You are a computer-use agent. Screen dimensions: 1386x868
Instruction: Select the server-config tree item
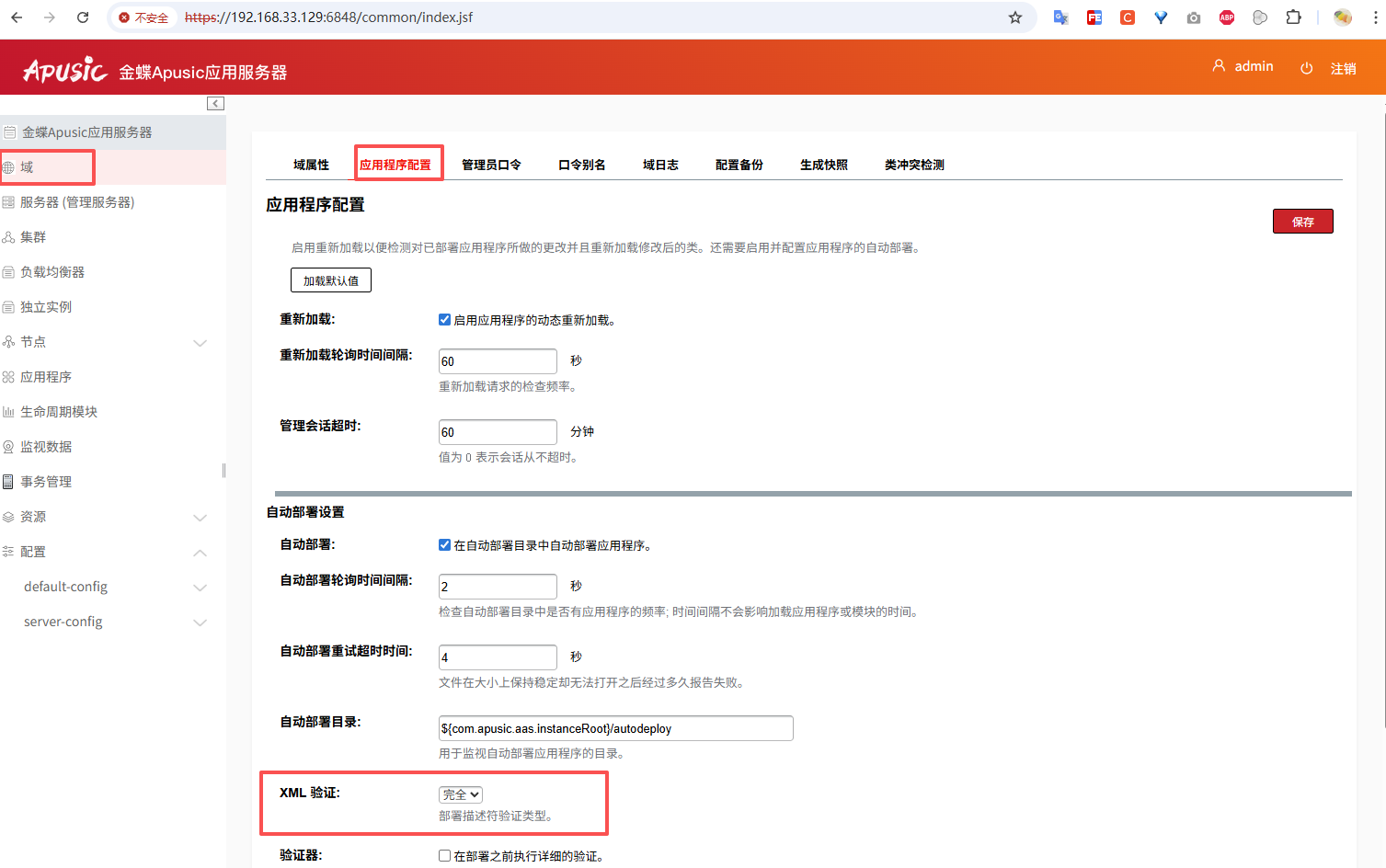click(x=63, y=622)
